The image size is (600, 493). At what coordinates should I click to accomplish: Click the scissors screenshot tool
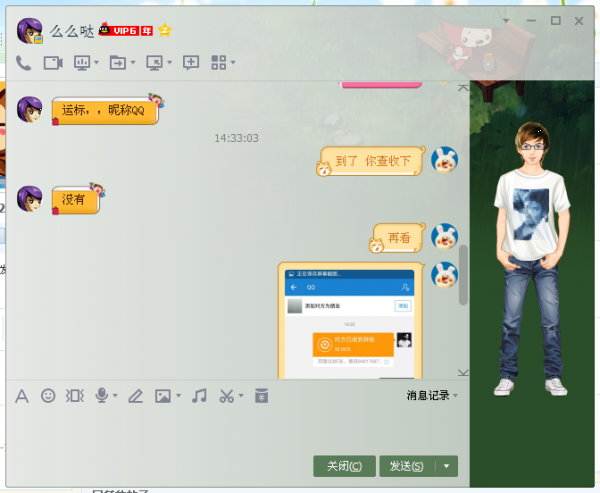point(227,396)
